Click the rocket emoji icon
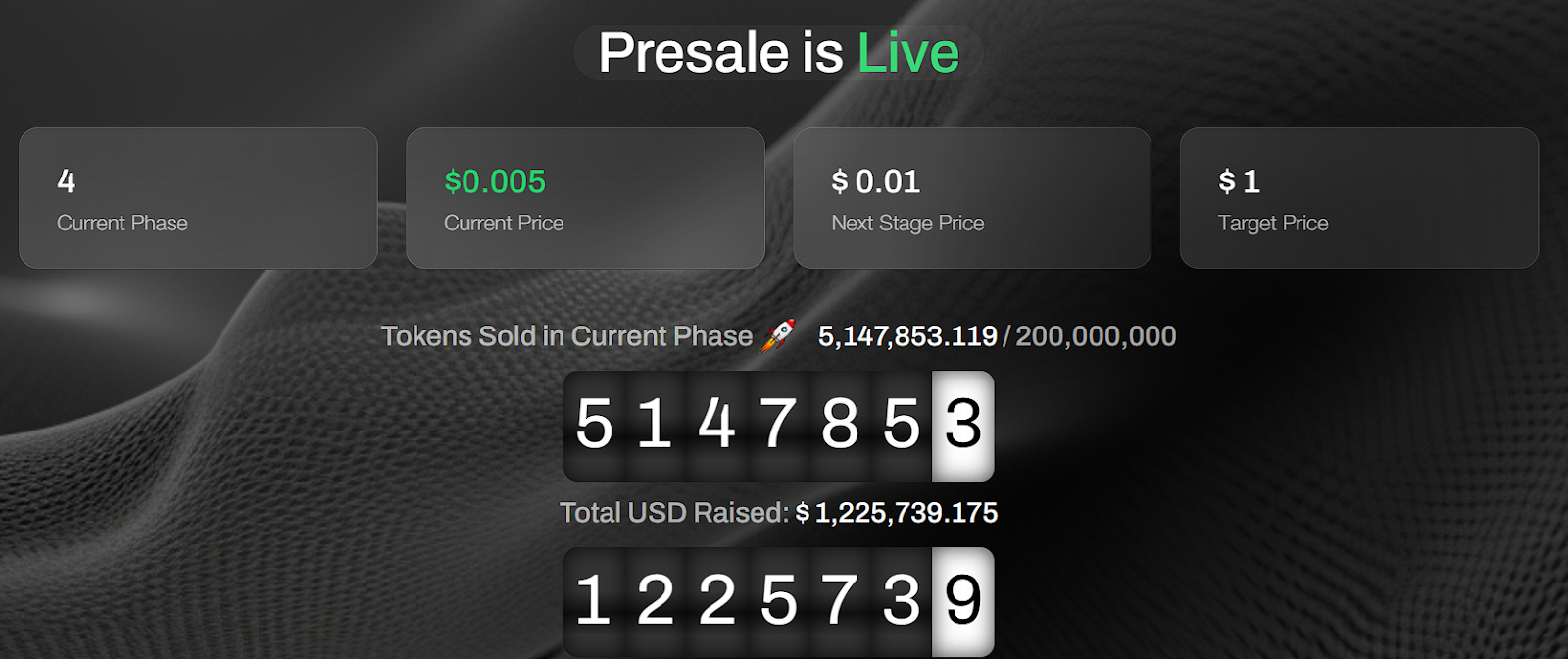The width and height of the screenshot is (1568, 659). 778,335
